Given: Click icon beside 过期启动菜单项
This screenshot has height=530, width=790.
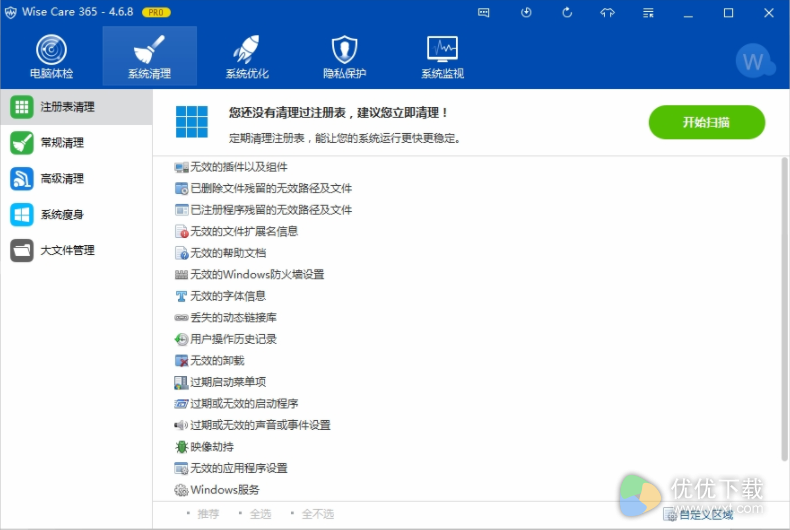Looking at the screenshot, I should [x=181, y=382].
